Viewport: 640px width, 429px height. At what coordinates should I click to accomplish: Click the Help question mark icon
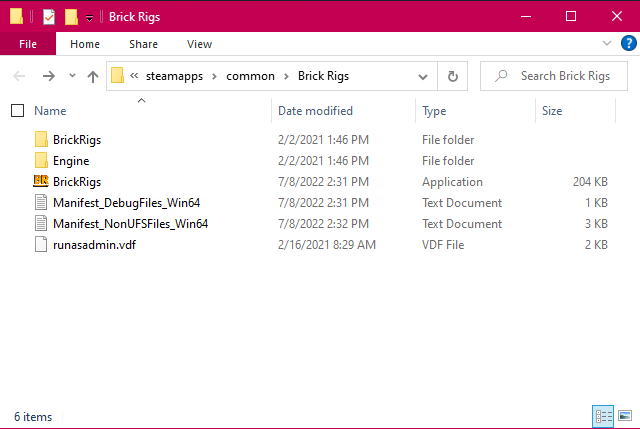click(x=628, y=44)
